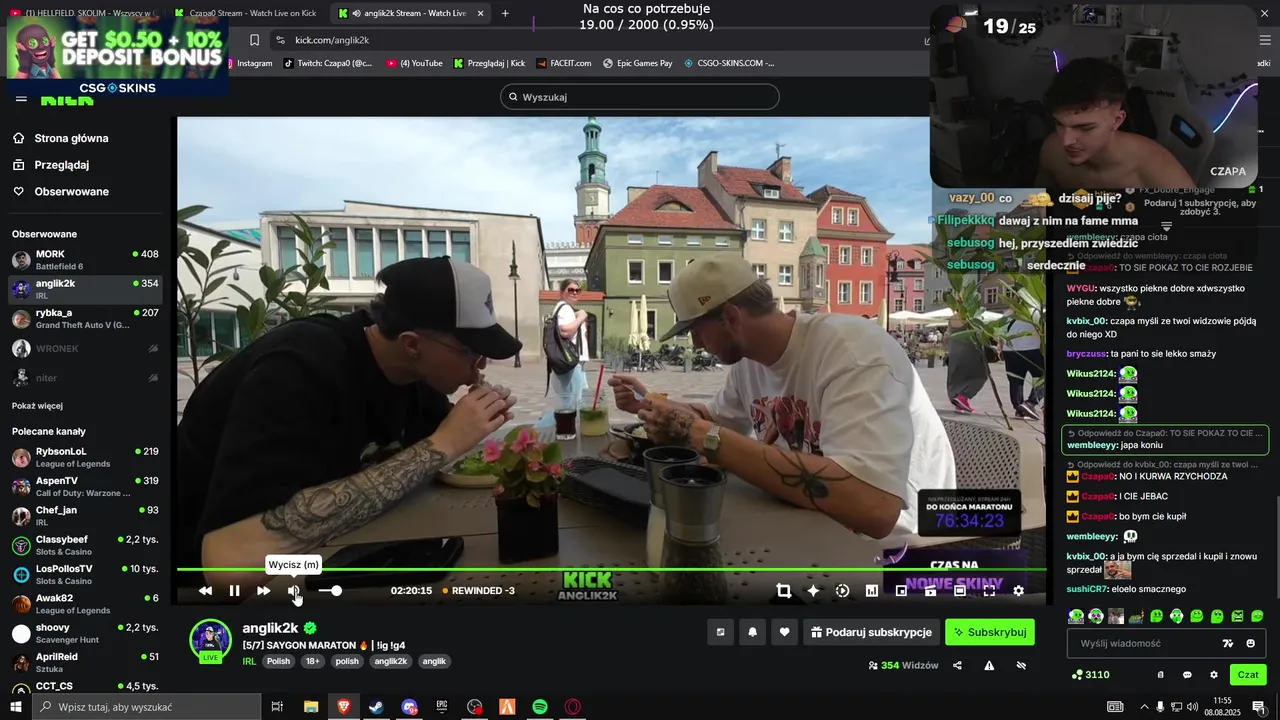Skip forward with the fast-forward arrows
1280x720 pixels.
(263, 591)
